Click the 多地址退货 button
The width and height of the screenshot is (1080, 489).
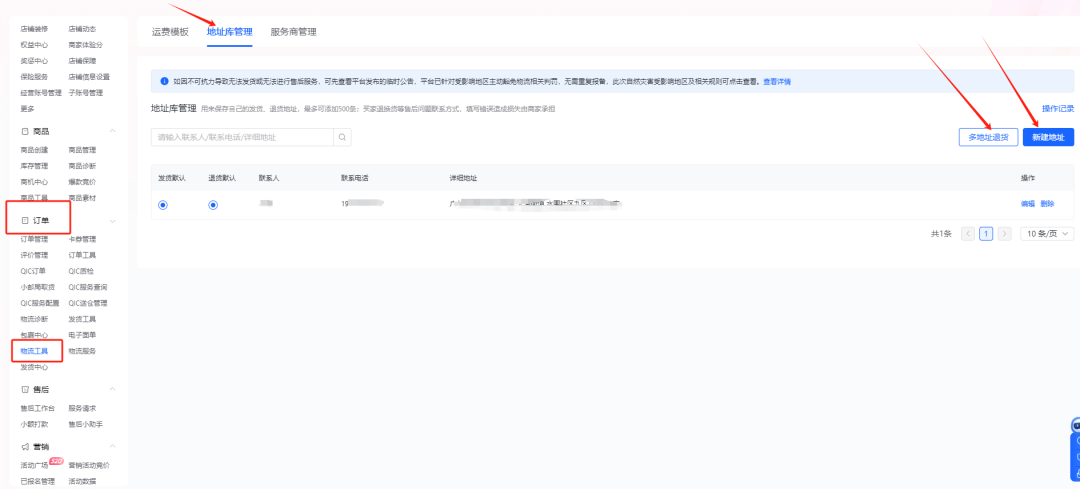click(x=987, y=137)
